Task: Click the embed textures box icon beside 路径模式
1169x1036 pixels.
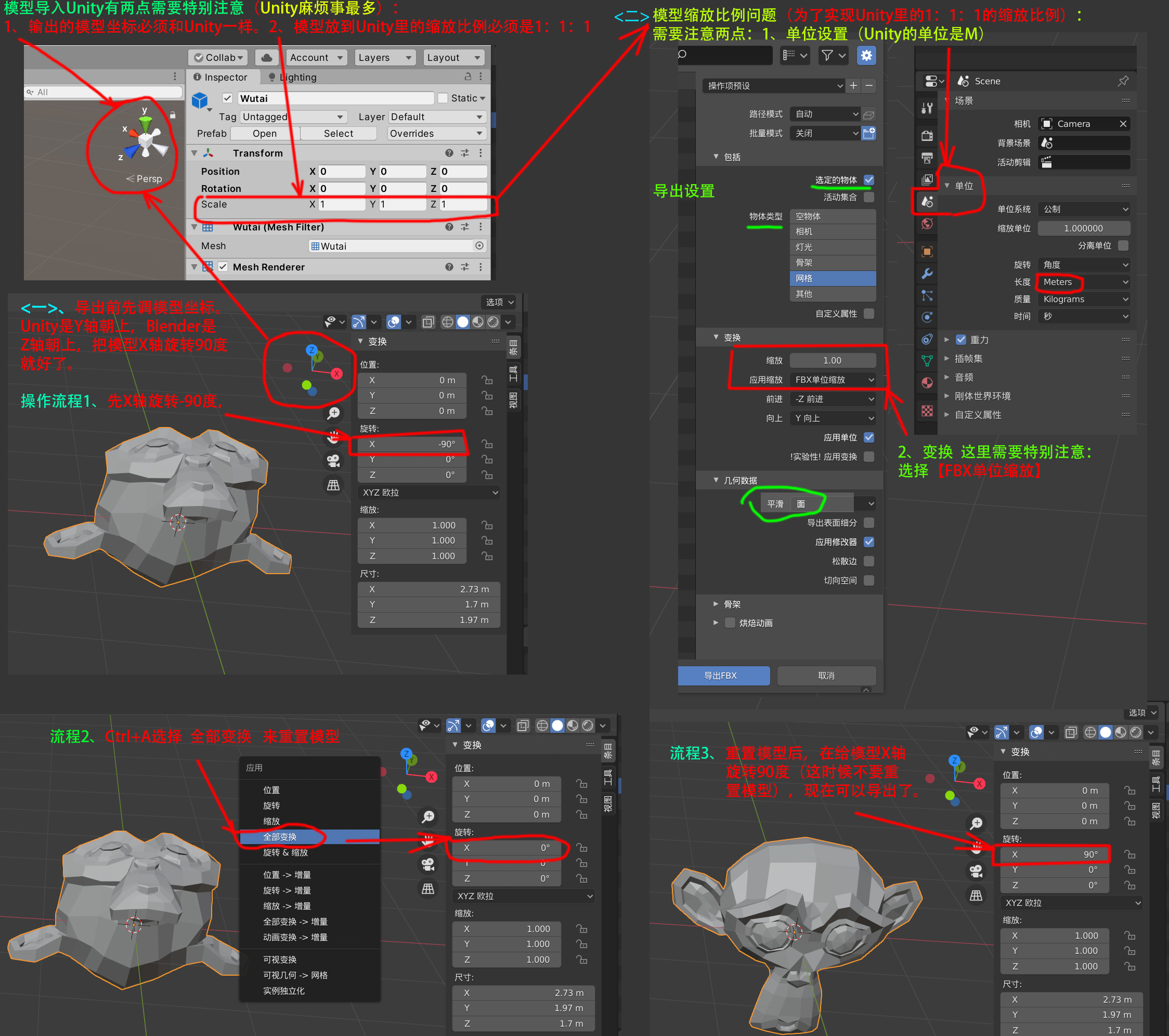Action: point(869,114)
